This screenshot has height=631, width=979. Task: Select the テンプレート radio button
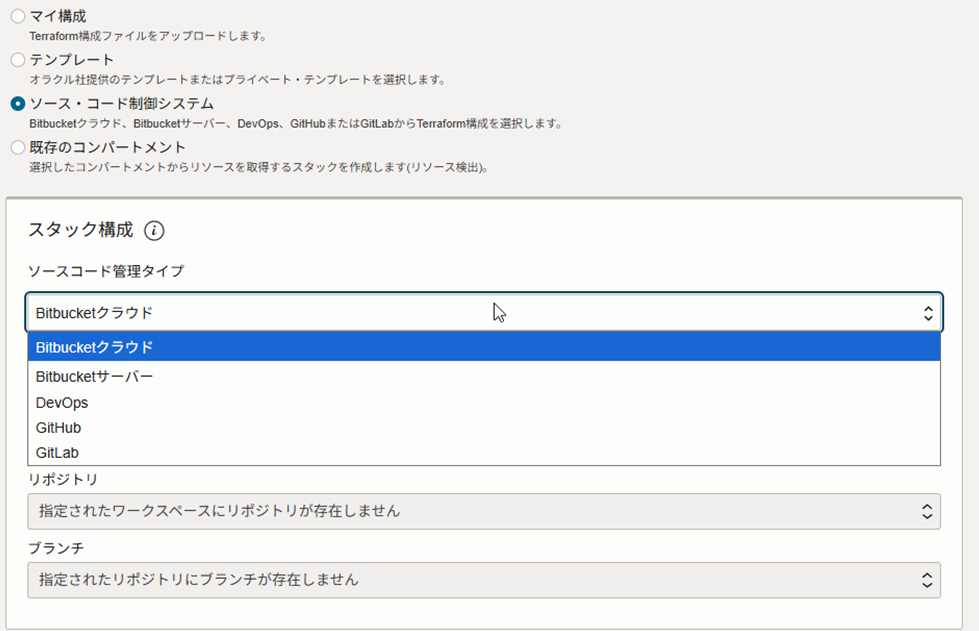click(x=17, y=60)
